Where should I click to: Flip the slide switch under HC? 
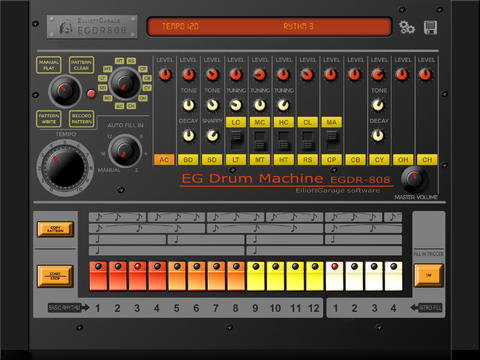click(284, 141)
